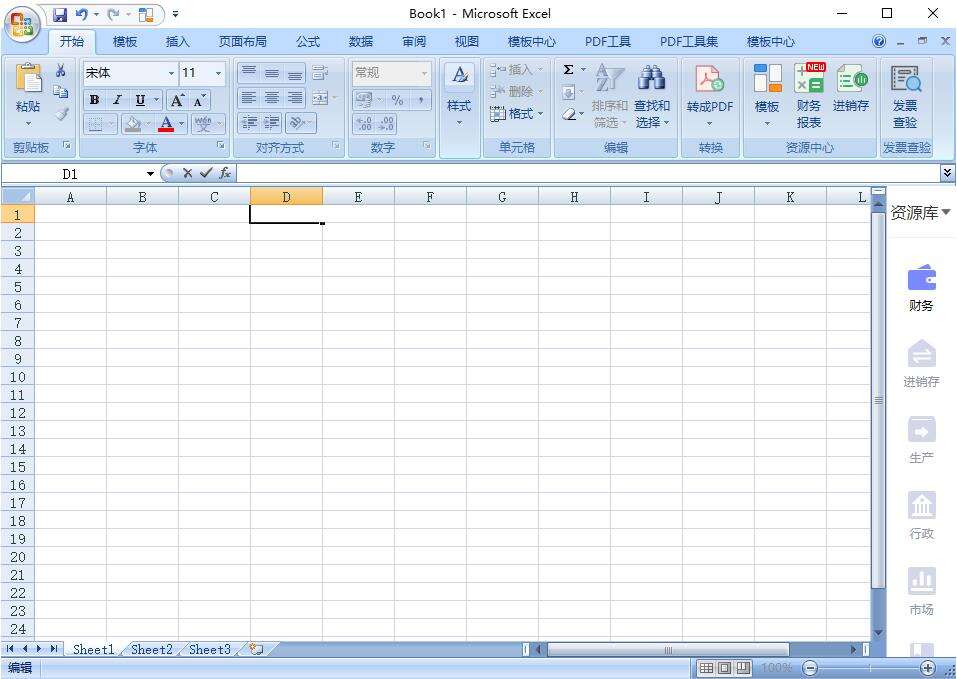Switch to the 数据 ribbon tab
This screenshot has height=679, width=957.
(361, 41)
